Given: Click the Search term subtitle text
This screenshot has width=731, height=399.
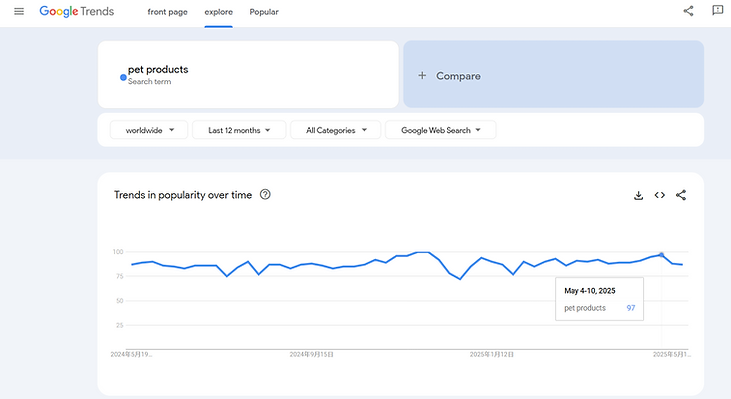Looking at the screenshot, I should point(150,82).
